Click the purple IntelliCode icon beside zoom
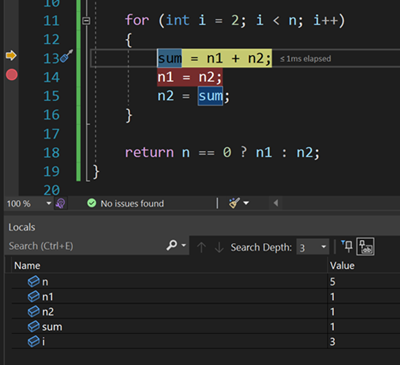This screenshot has width=400, height=365. (61, 203)
